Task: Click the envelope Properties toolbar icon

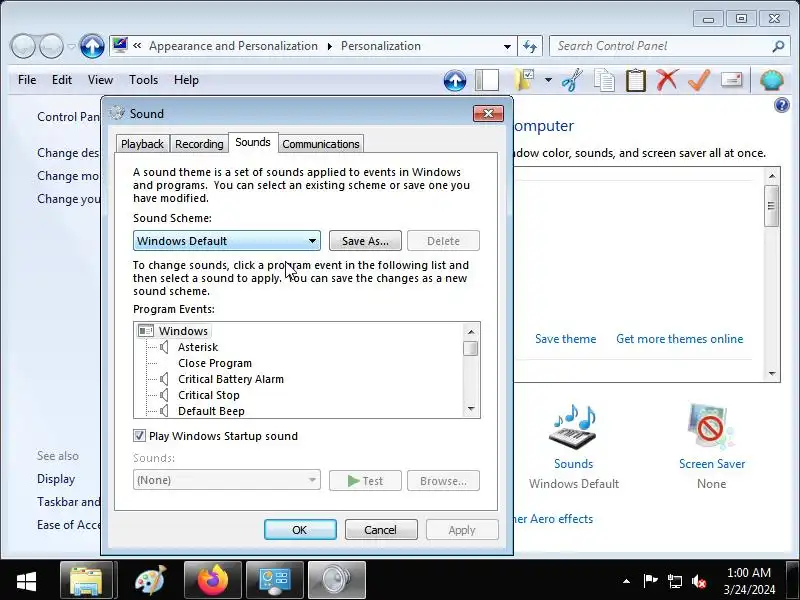Action: pyautogui.click(x=732, y=80)
